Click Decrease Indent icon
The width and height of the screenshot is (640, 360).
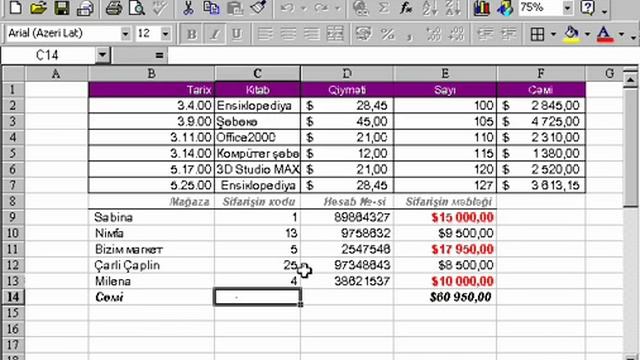[x=485, y=34]
